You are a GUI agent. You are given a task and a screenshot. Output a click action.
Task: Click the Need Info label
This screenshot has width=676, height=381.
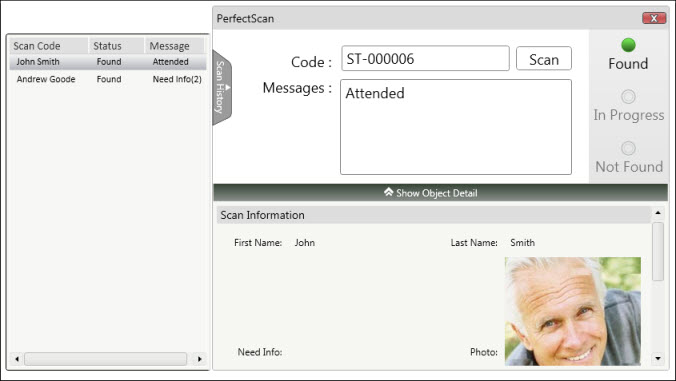[260, 352]
